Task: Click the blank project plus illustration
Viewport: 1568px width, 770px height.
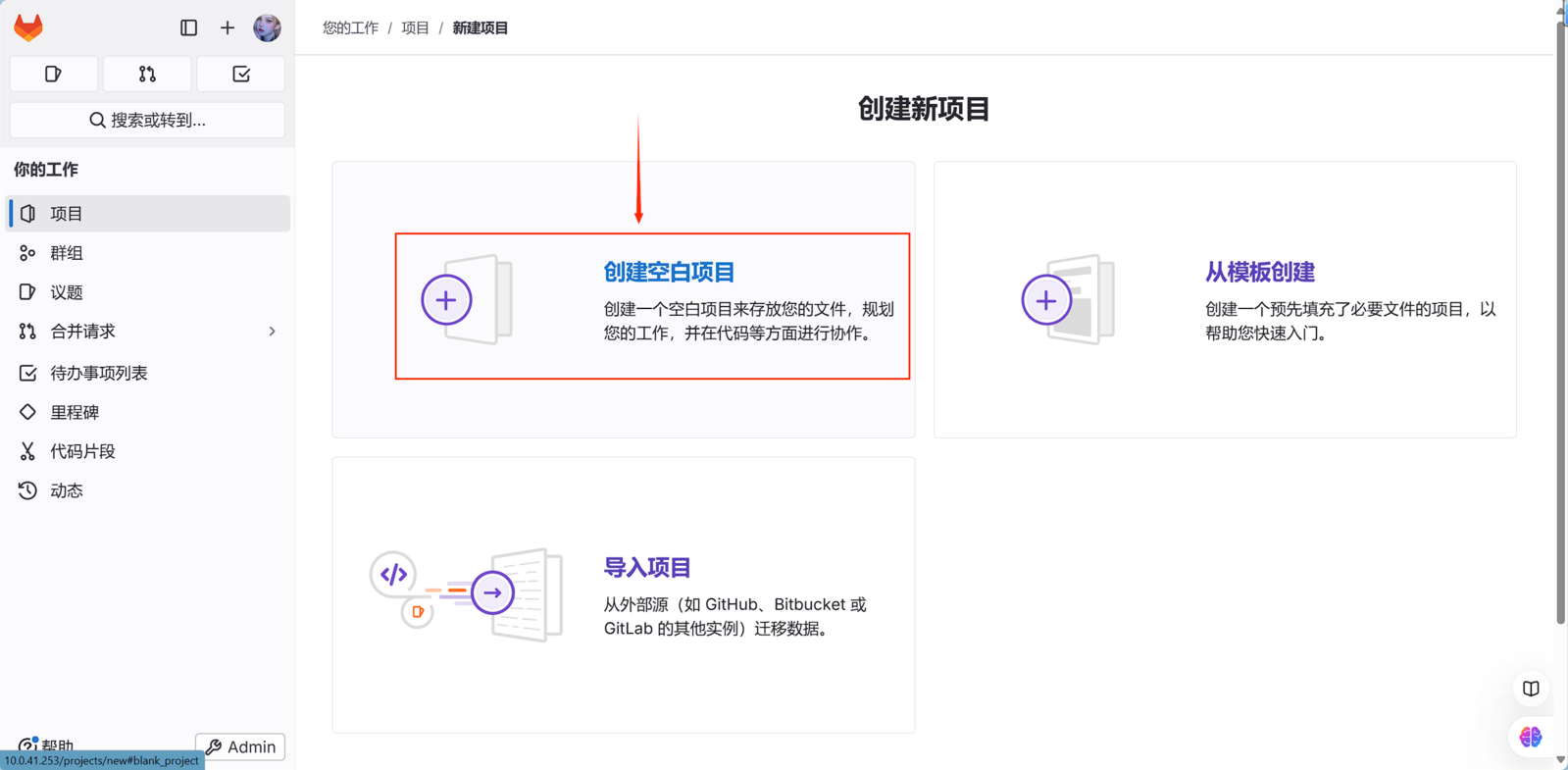Action: 468,299
